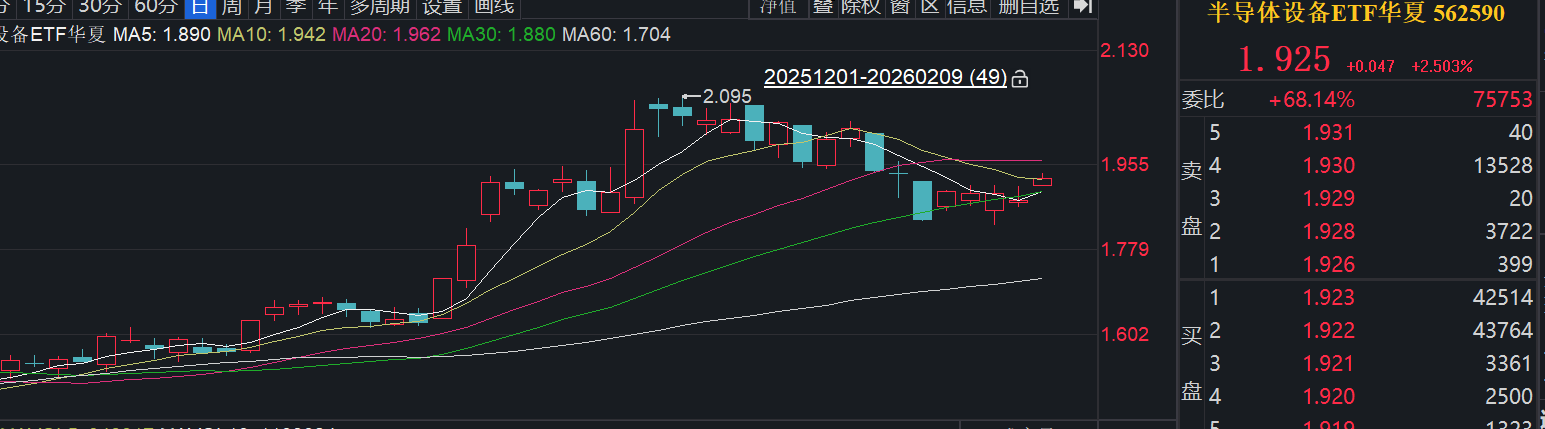Open the 多周期 multi-period view

[x=379, y=7]
